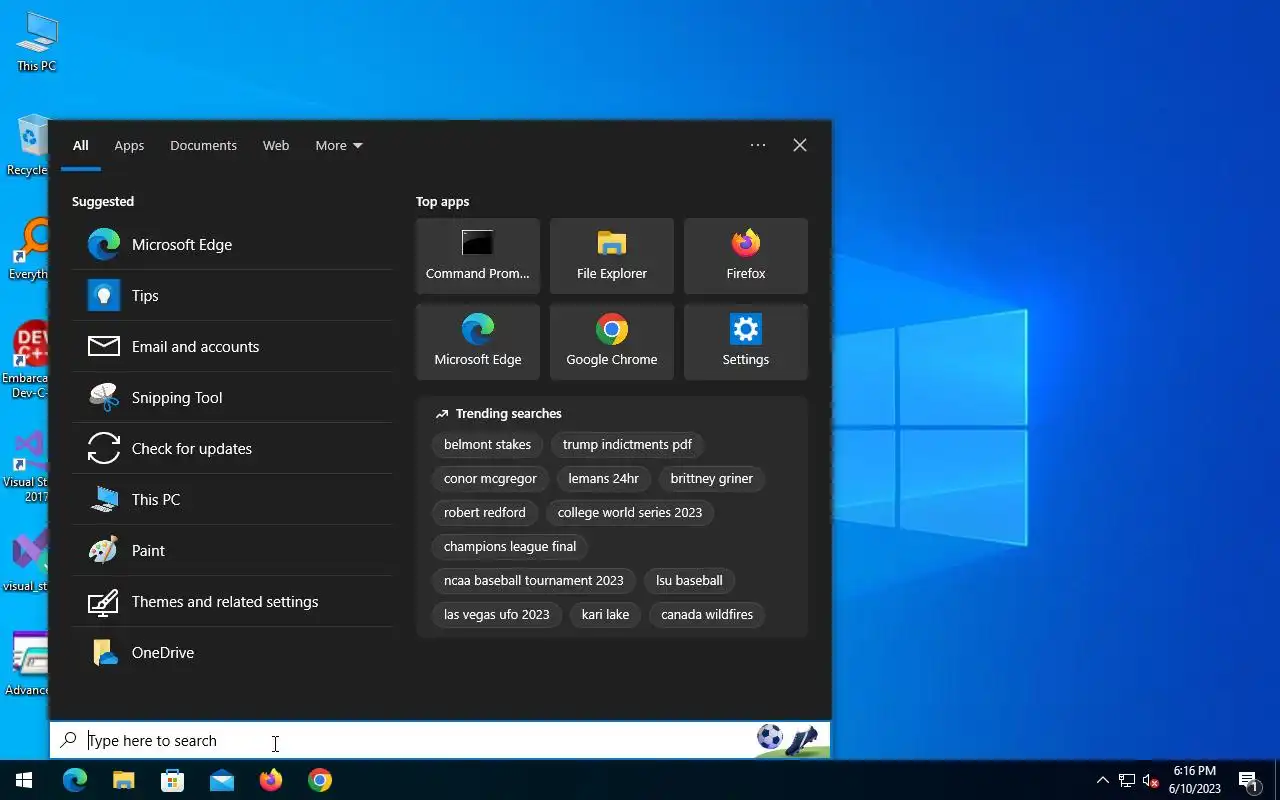Viewport: 1280px width, 800px height.
Task: Search trending topic lemans 24hr
Action: point(603,478)
